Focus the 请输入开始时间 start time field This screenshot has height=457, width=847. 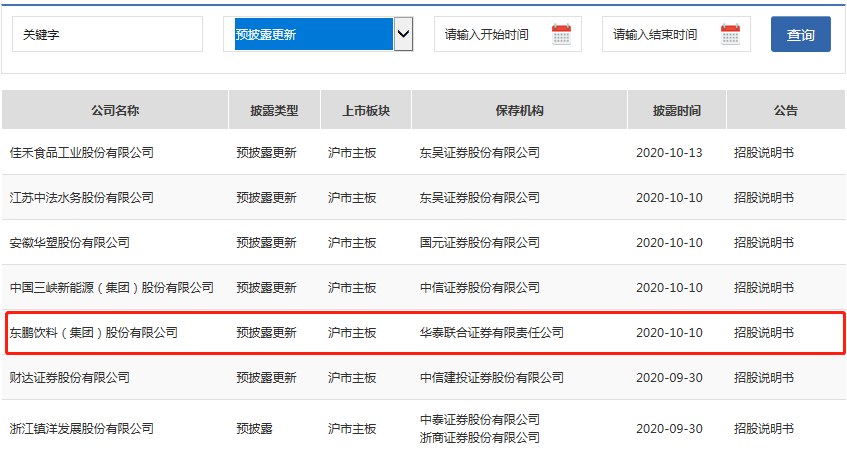[x=508, y=34]
